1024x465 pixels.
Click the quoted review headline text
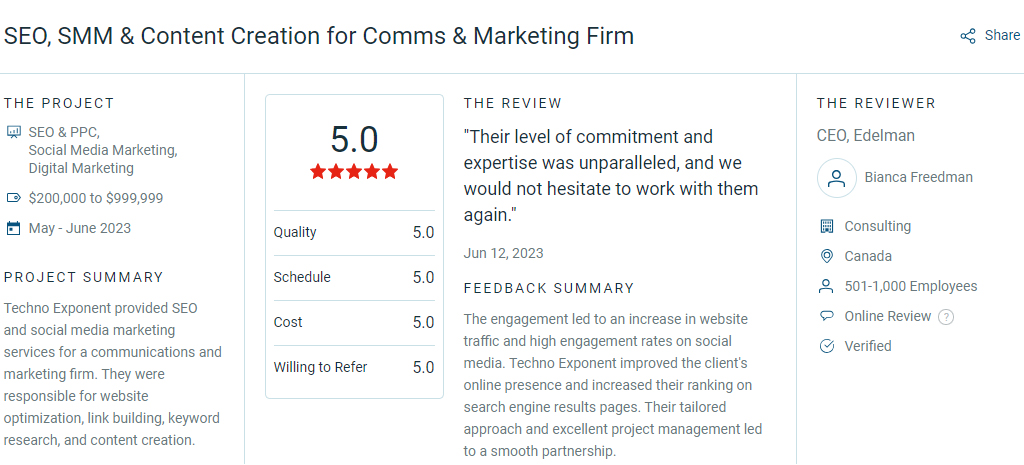(611, 176)
